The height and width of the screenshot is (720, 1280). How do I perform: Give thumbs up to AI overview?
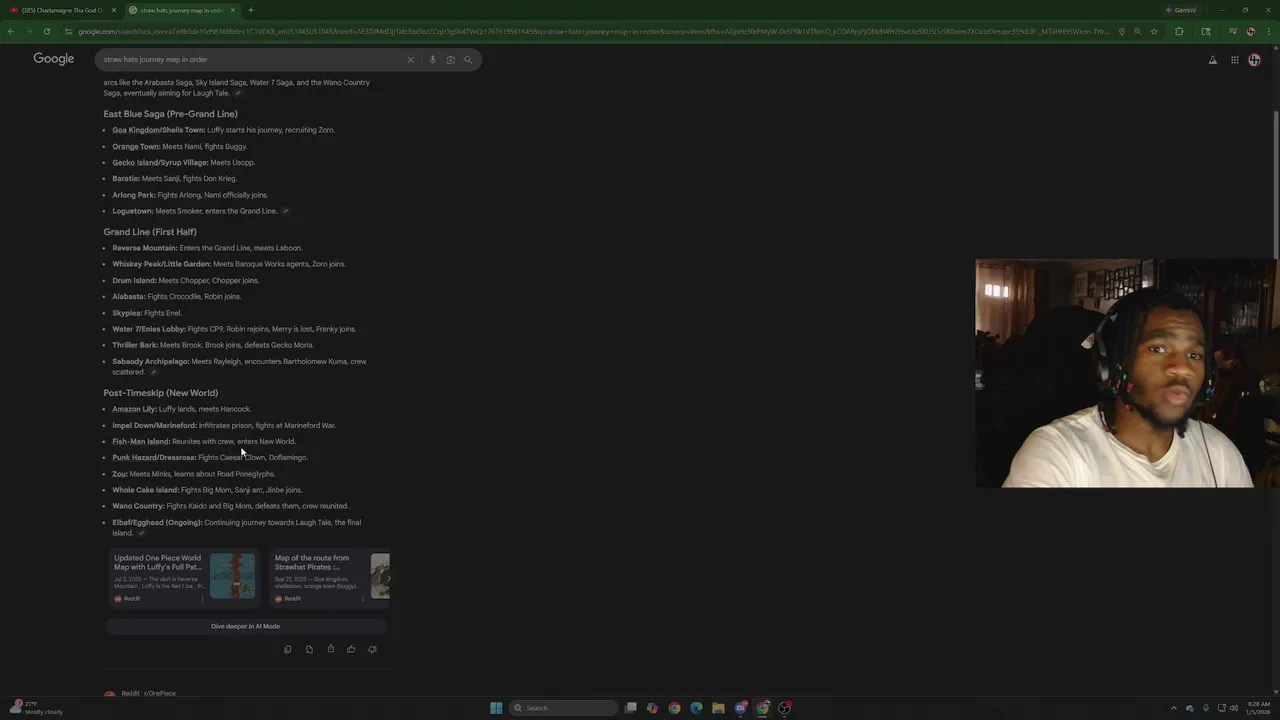[351, 649]
